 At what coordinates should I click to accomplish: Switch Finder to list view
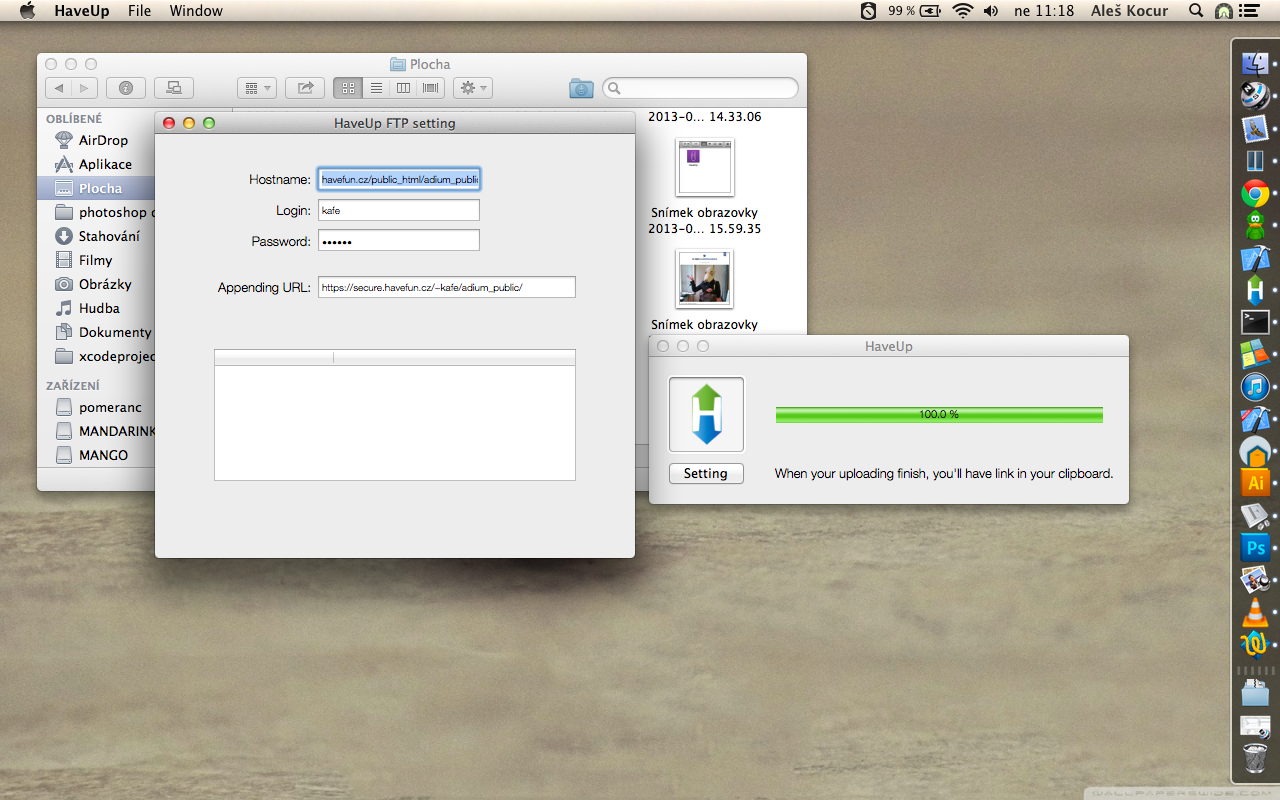point(376,88)
